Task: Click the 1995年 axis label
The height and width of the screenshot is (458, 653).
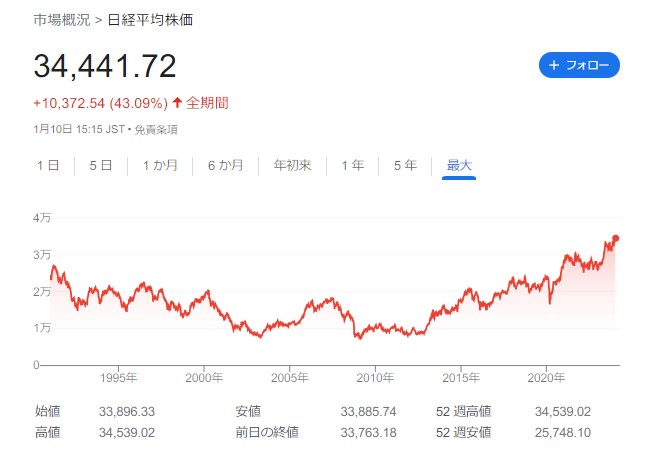Action: 118,378
